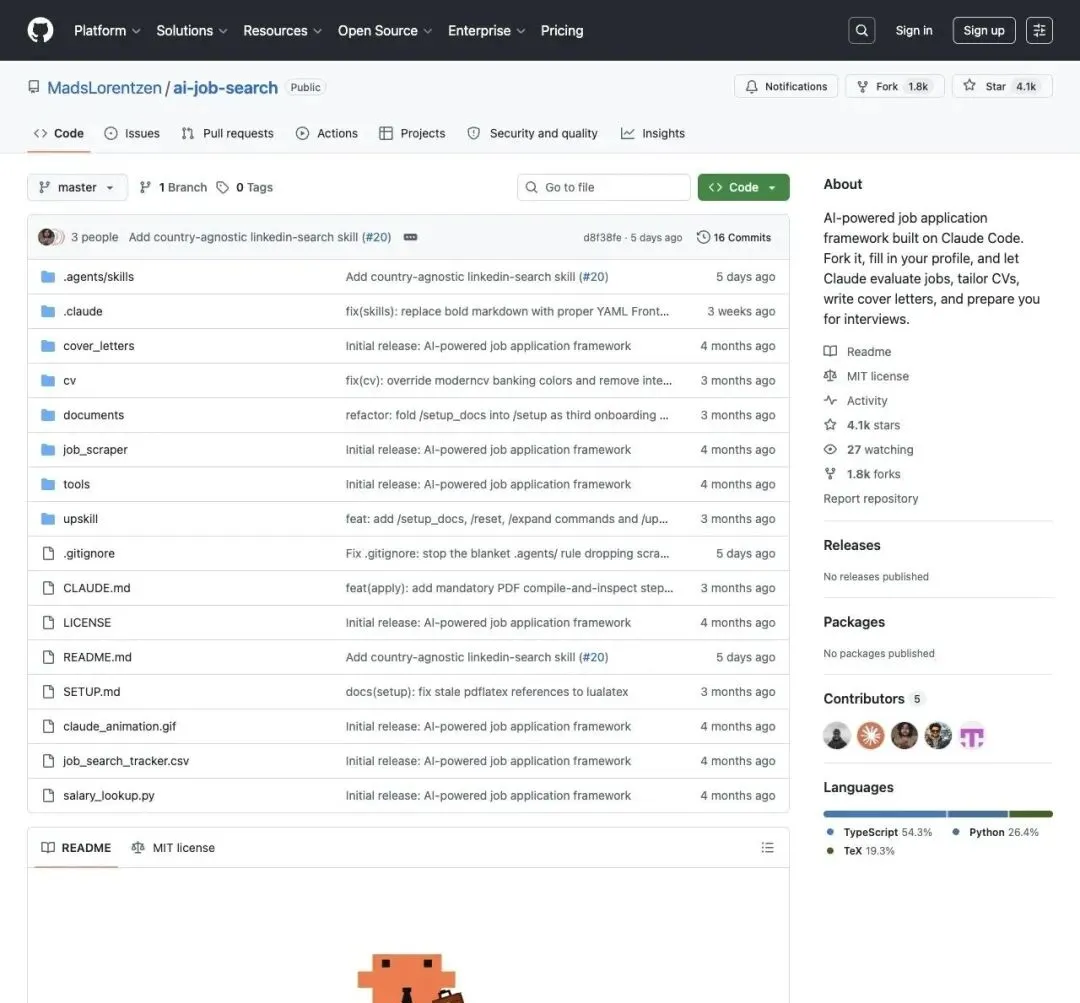This screenshot has height=1003, width=1080.
Task: Click the Report repository link
Action: (871, 499)
